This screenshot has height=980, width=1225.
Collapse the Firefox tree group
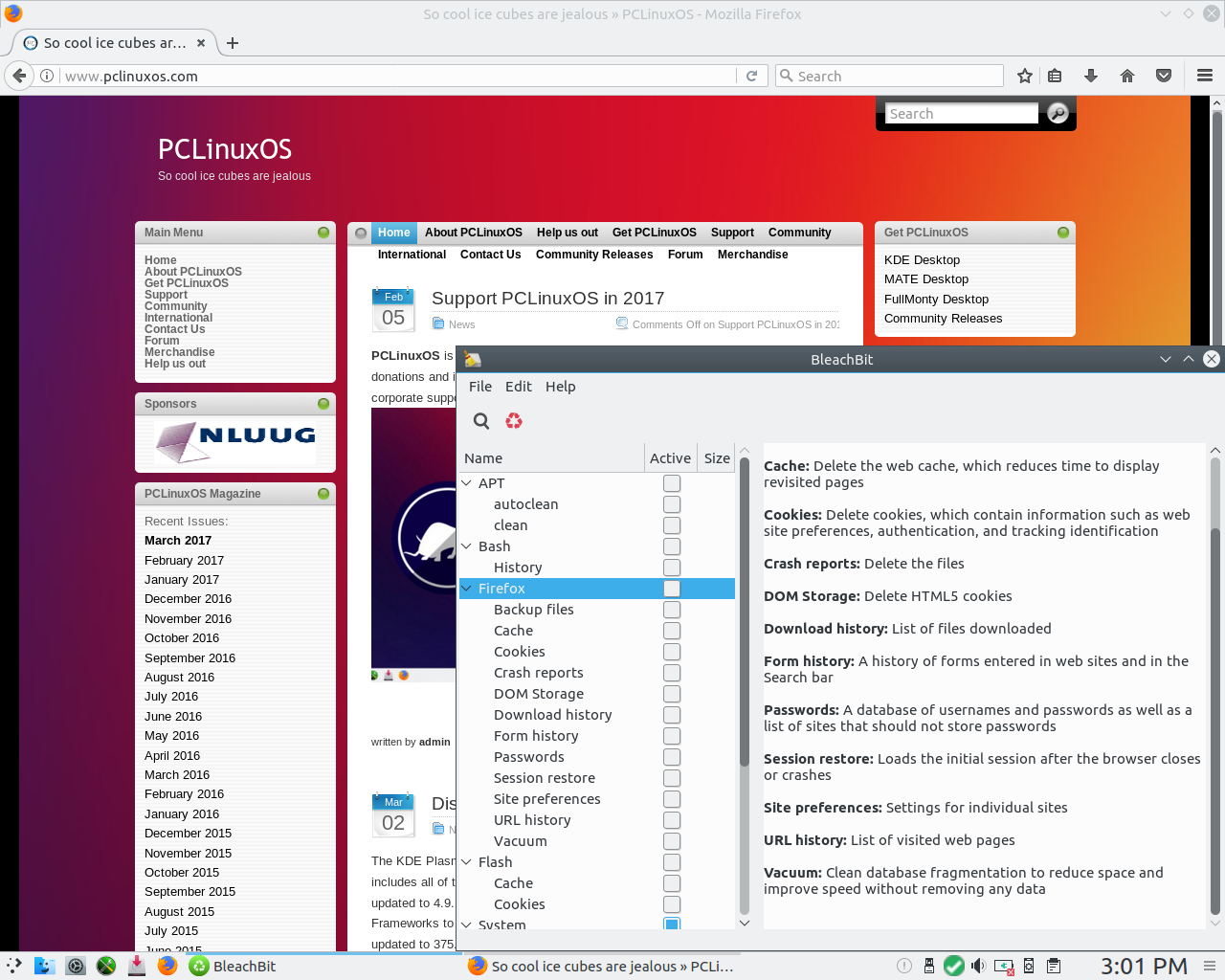[467, 589]
